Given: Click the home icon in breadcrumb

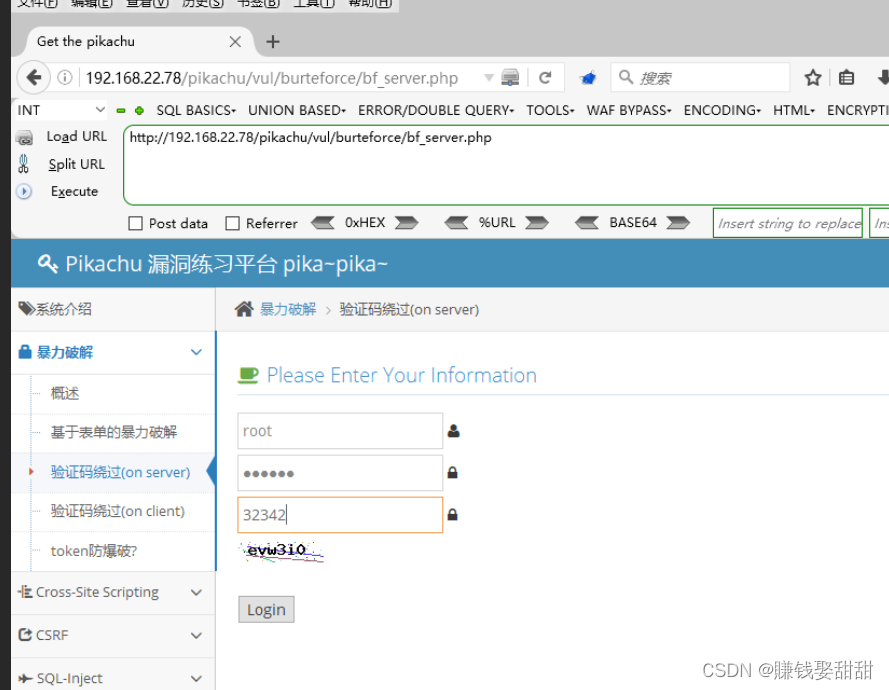Looking at the screenshot, I should point(244,309).
